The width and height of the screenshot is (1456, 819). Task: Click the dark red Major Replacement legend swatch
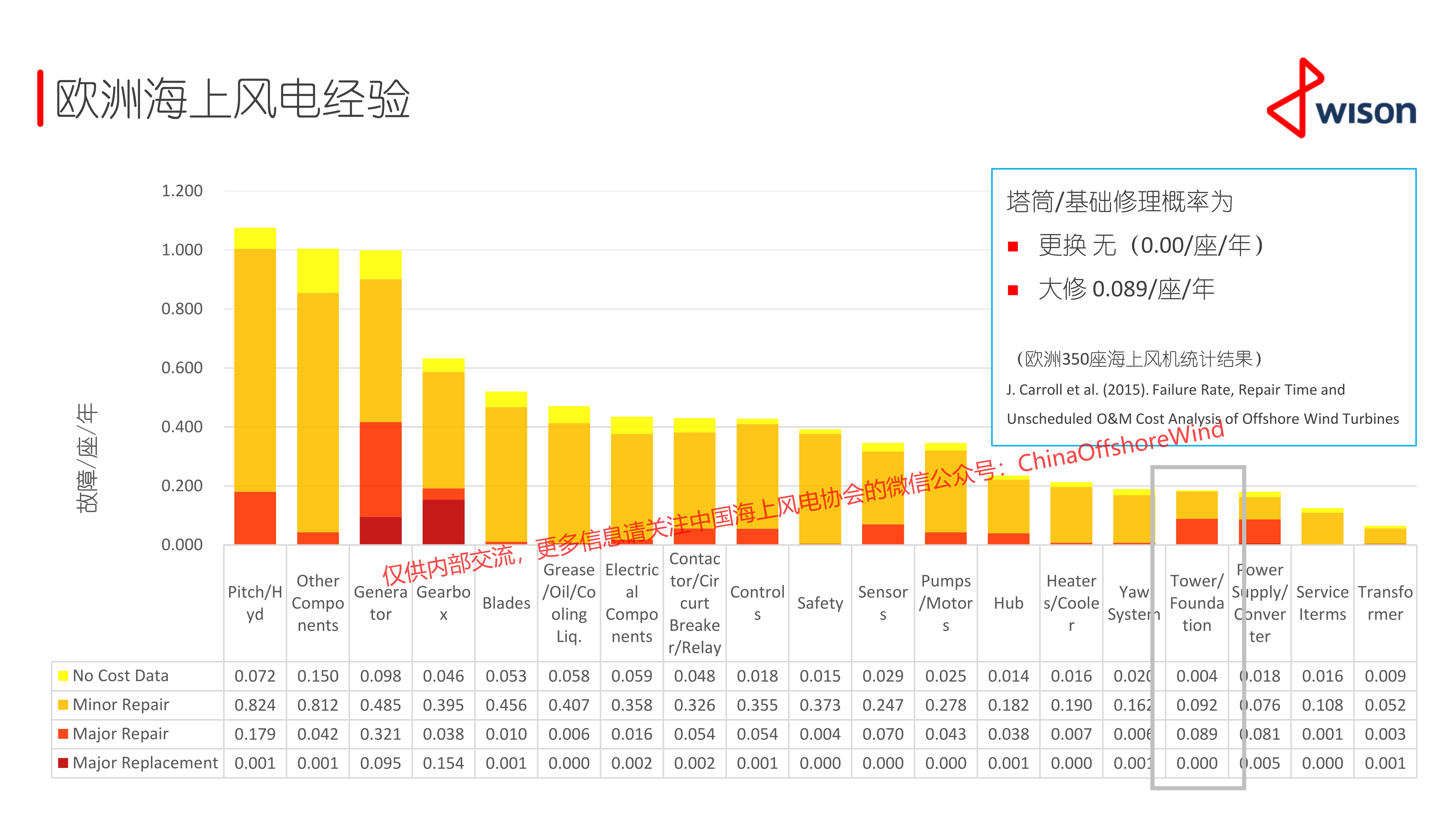(63, 763)
